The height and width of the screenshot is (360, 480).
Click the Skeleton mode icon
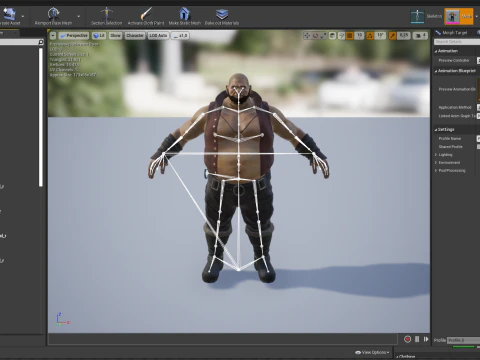pos(417,16)
